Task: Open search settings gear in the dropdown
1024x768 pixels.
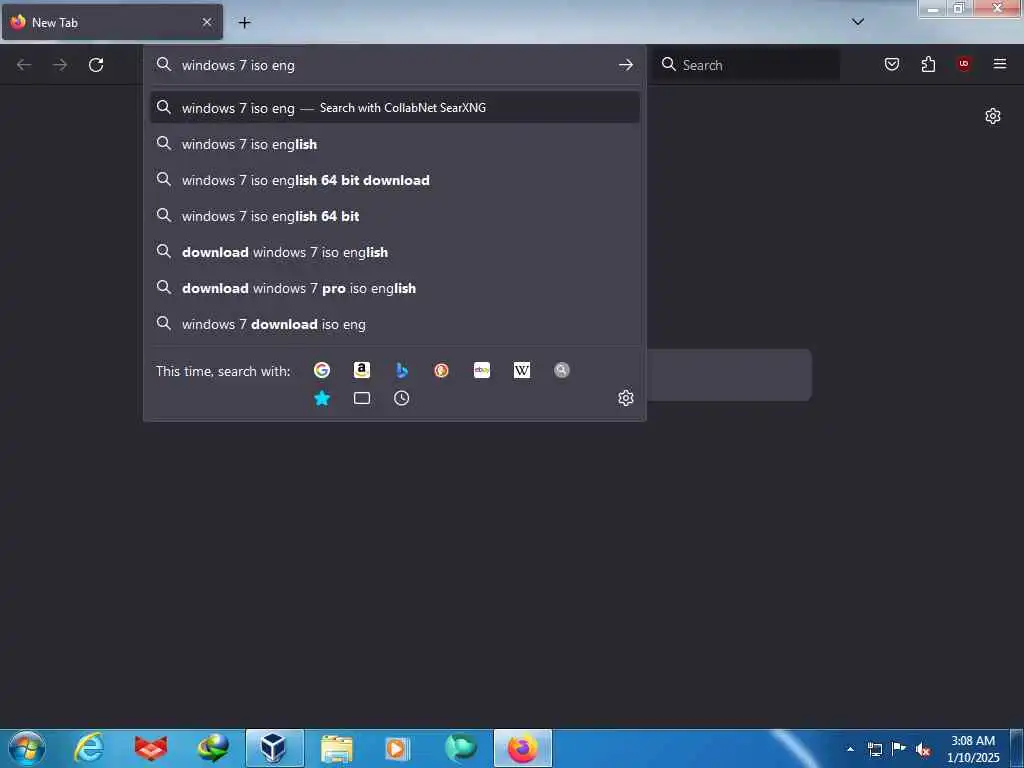Action: click(x=626, y=398)
